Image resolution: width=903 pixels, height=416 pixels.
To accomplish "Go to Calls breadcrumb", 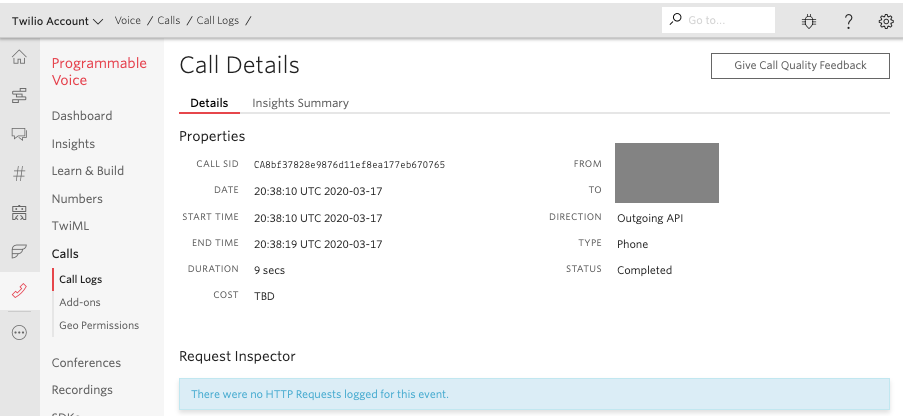I will tap(169, 20).
